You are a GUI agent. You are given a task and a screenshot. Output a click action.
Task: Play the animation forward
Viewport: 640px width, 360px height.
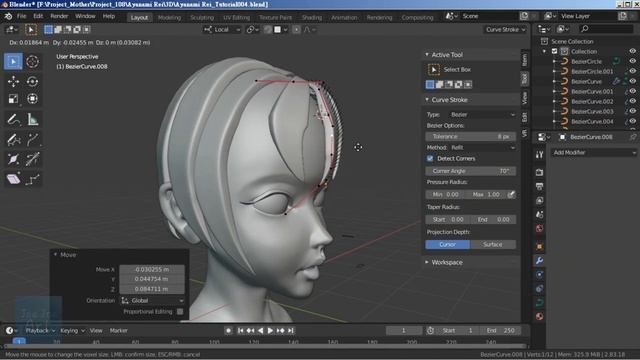270,331
